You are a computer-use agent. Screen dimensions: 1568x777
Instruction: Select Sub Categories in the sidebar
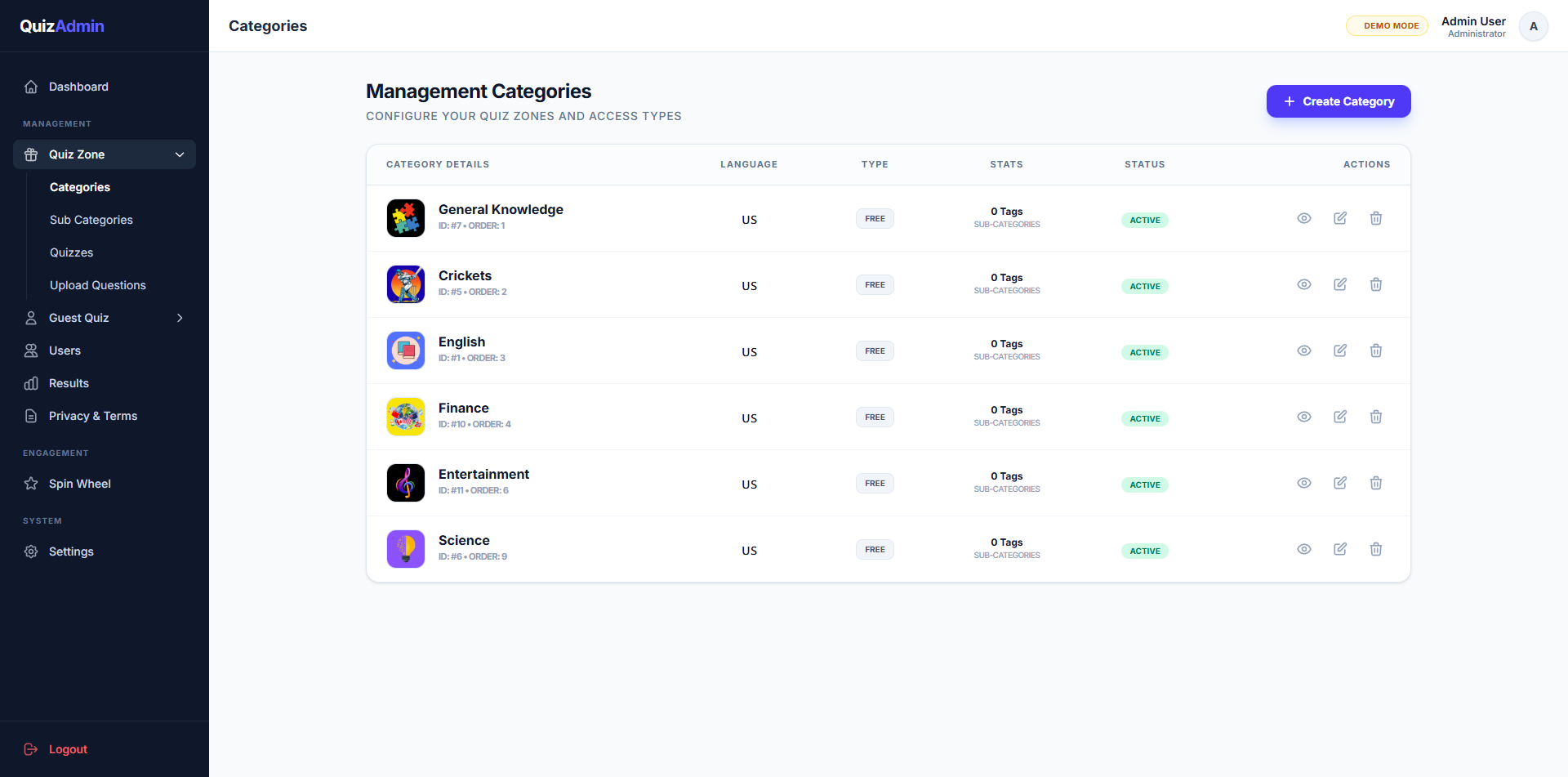point(91,220)
